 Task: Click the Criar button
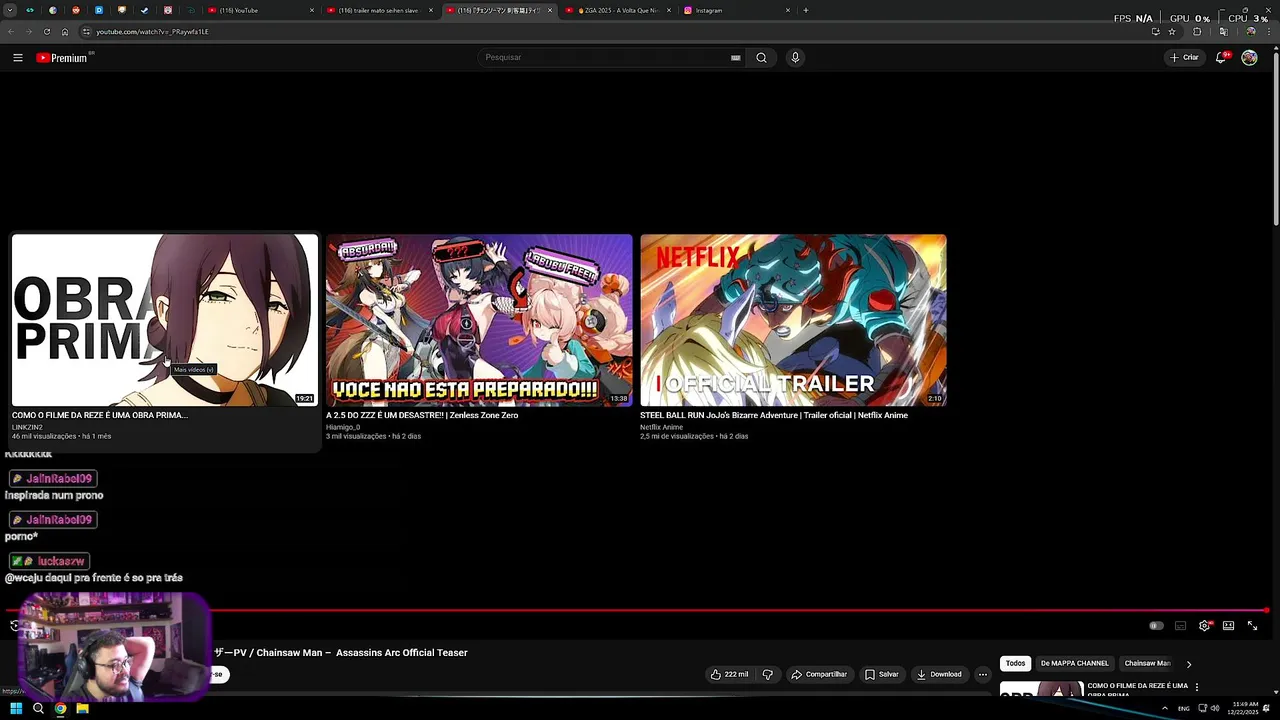(1184, 58)
